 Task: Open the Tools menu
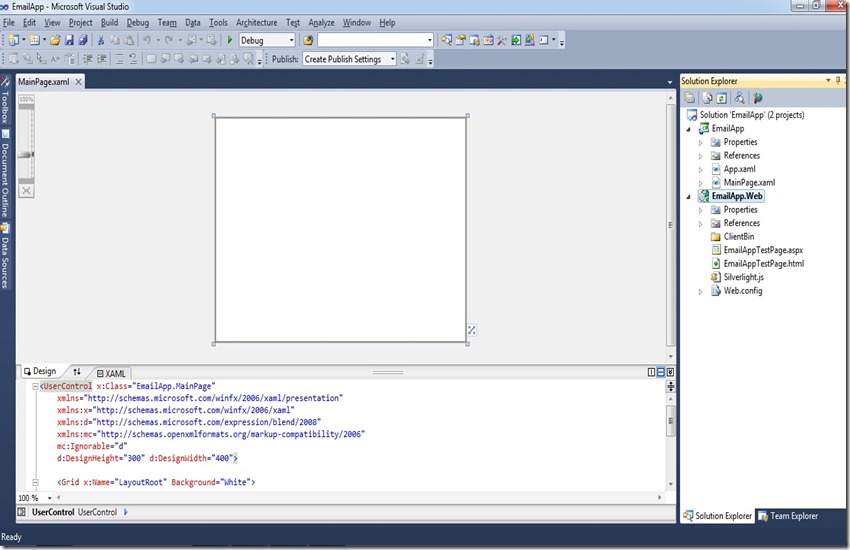coord(218,23)
